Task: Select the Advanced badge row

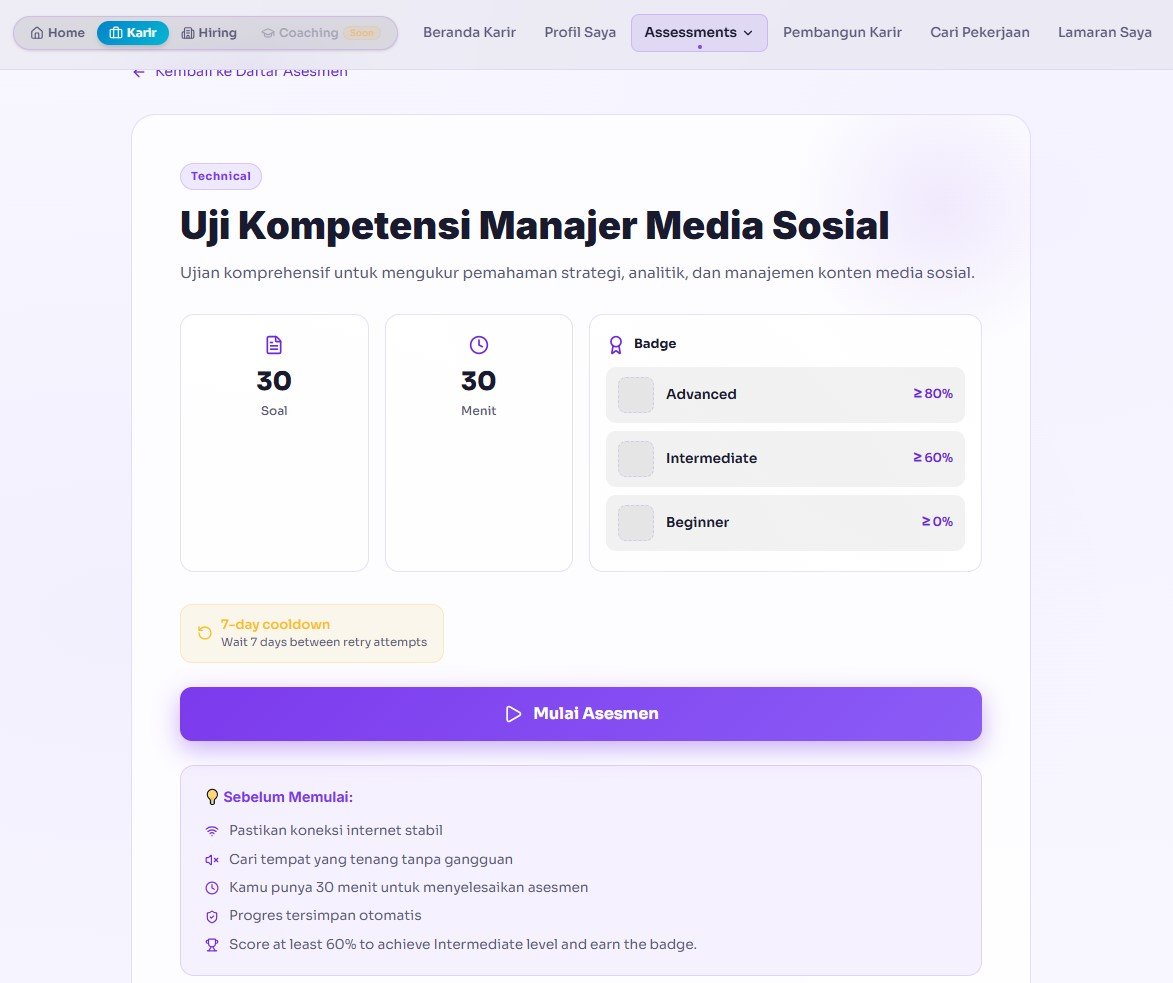Action: click(x=785, y=394)
